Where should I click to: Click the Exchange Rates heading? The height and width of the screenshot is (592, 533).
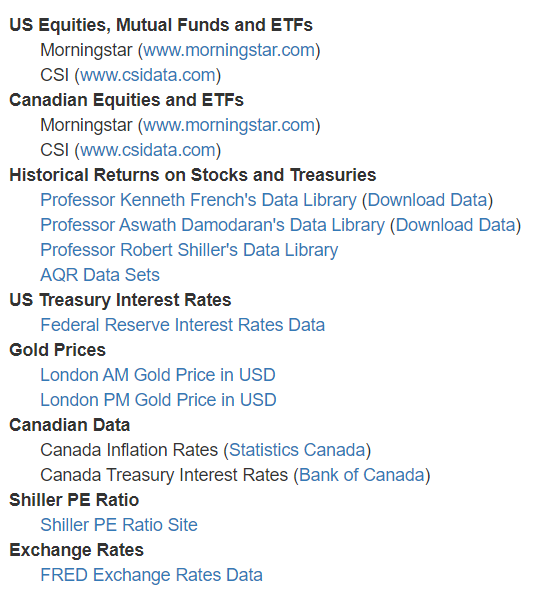pos(77,550)
